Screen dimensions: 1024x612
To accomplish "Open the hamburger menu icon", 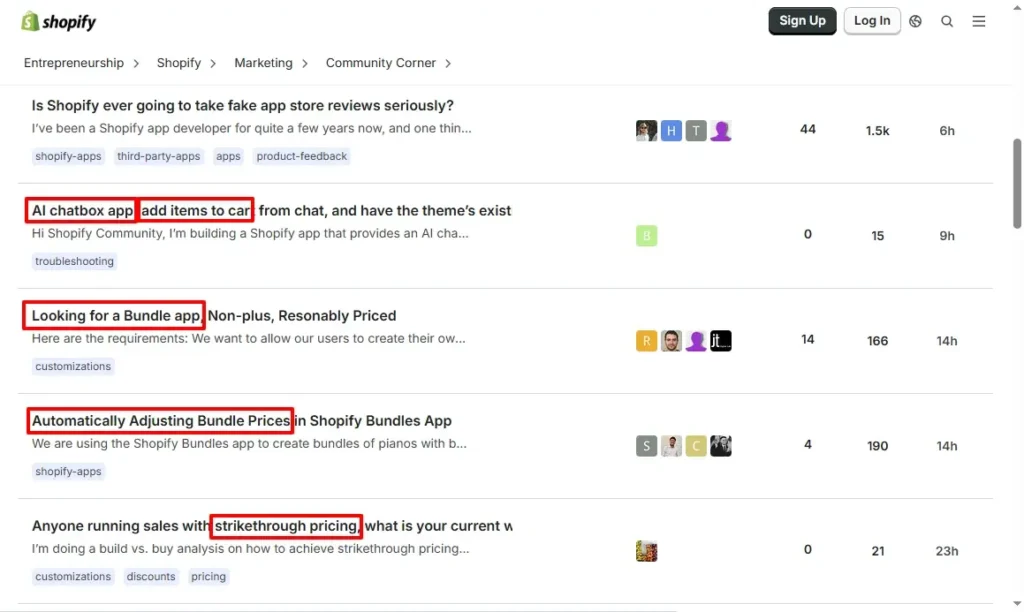I will 978,21.
